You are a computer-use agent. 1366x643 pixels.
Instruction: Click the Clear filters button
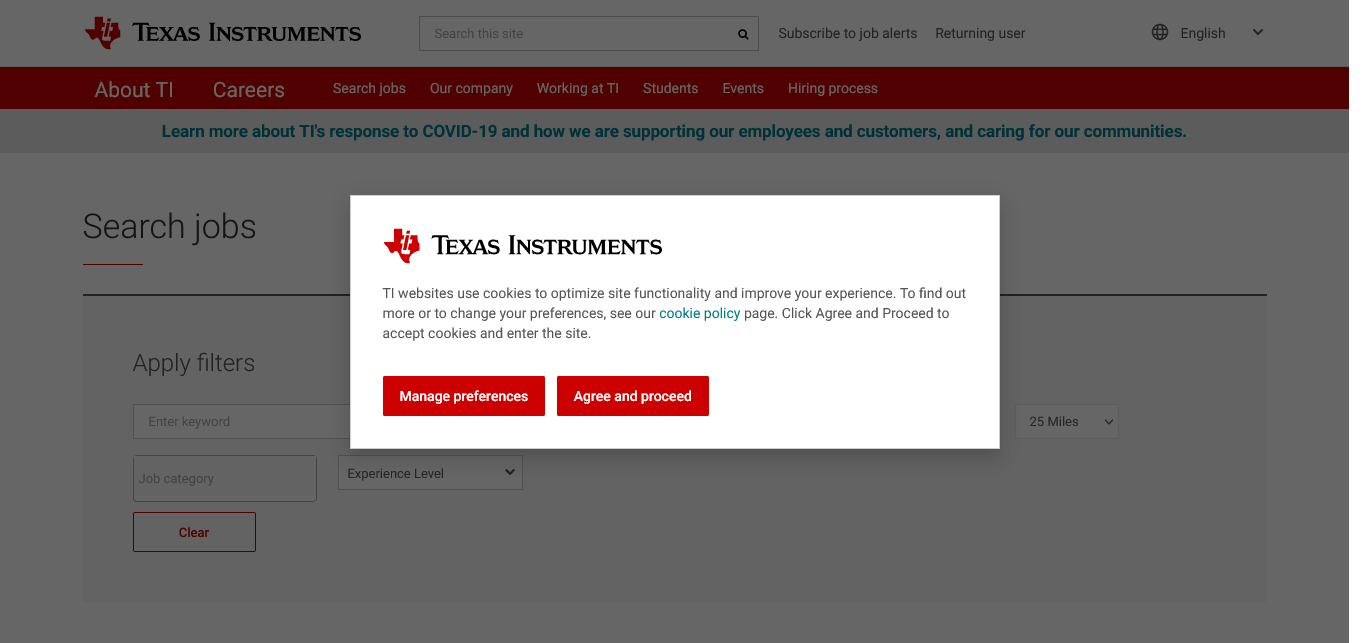click(194, 532)
